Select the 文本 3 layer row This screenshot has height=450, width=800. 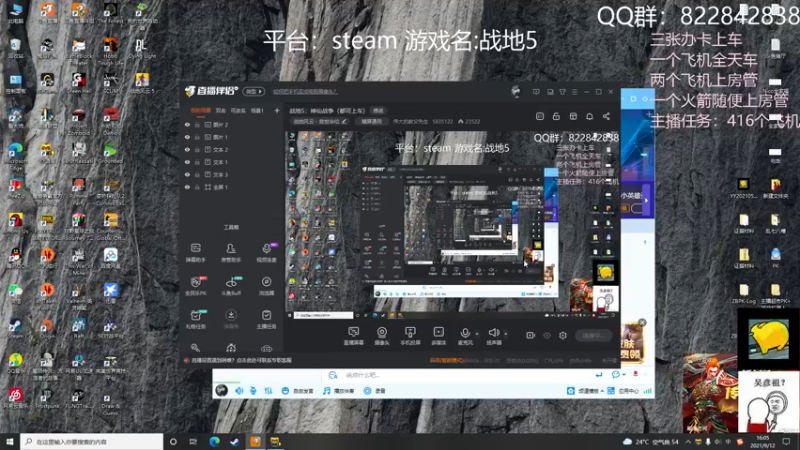232,174
